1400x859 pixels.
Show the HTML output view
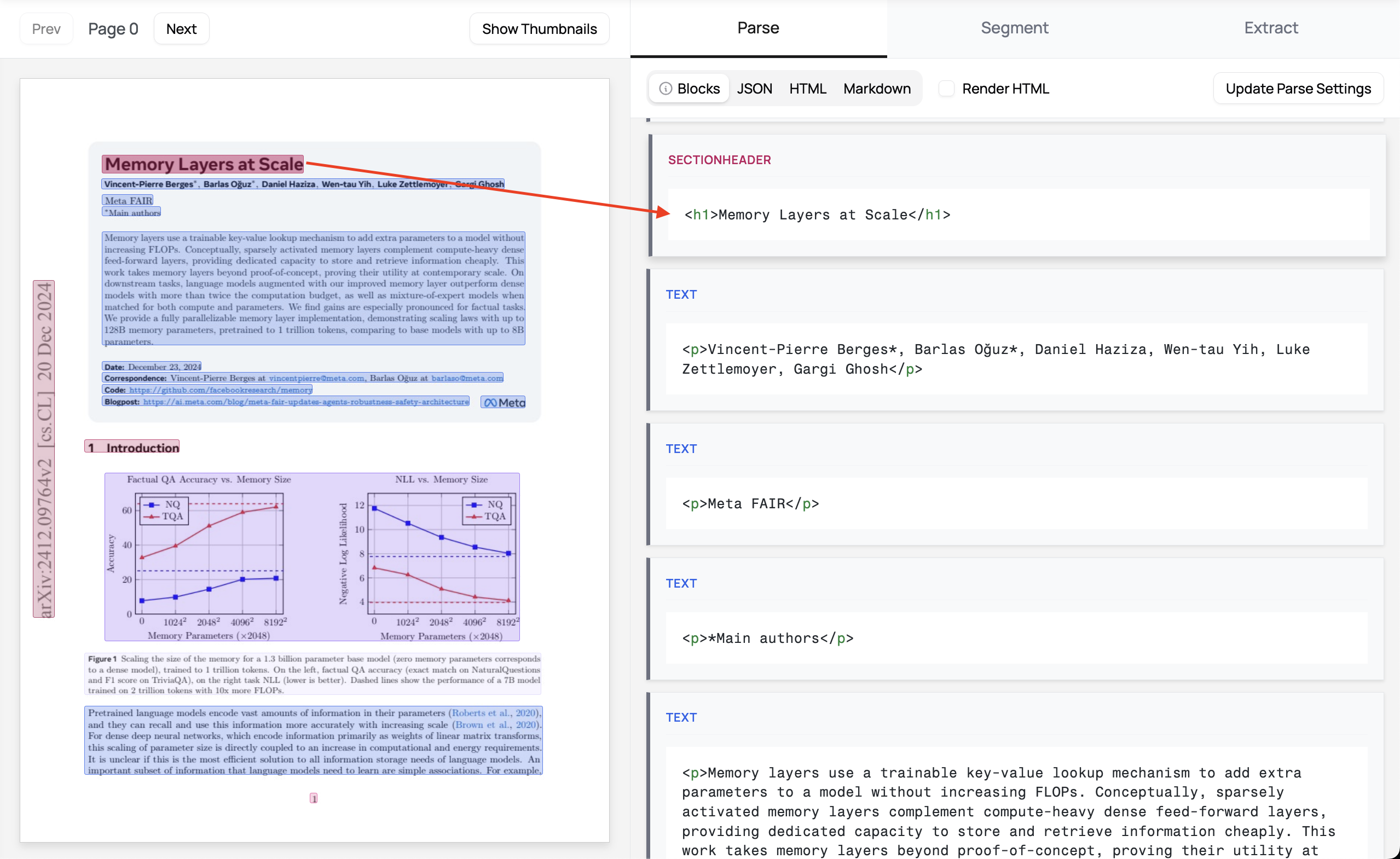pyautogui.click(x=807, y=89)
